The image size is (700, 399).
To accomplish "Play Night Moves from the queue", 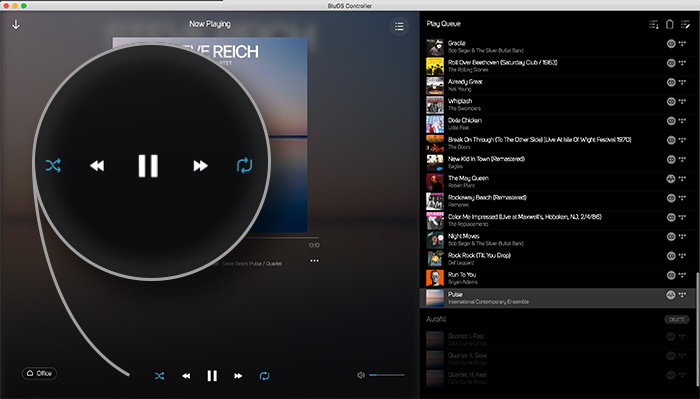I will pos(558,239).
